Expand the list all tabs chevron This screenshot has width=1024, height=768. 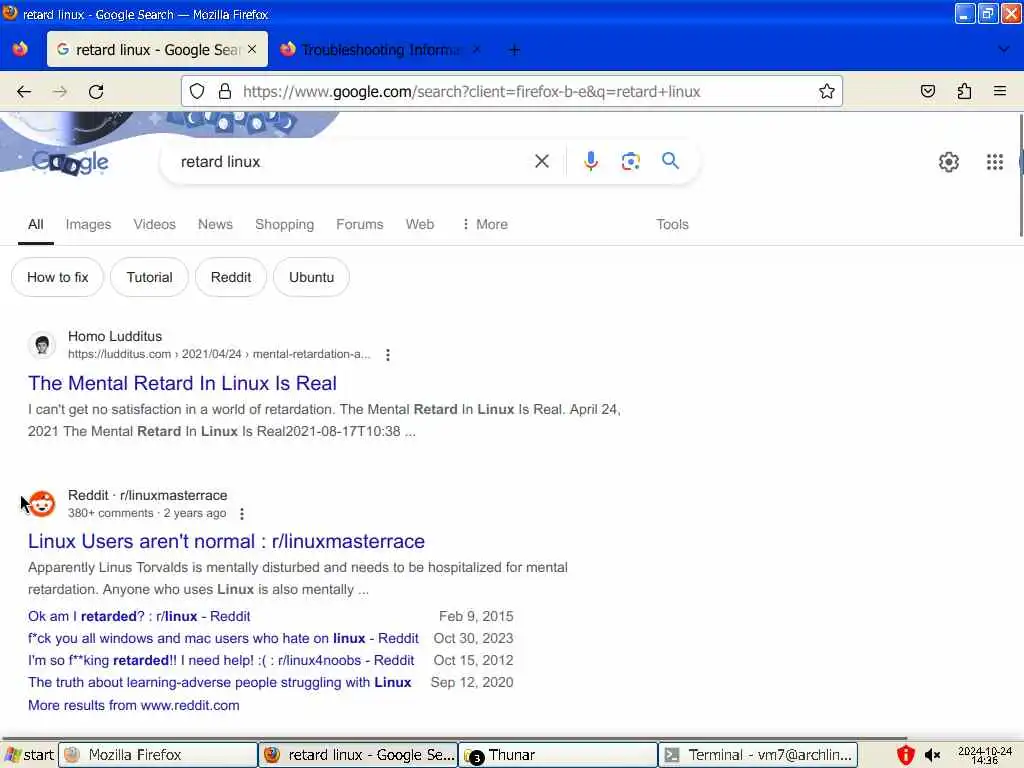click(x=1003, y=50)
